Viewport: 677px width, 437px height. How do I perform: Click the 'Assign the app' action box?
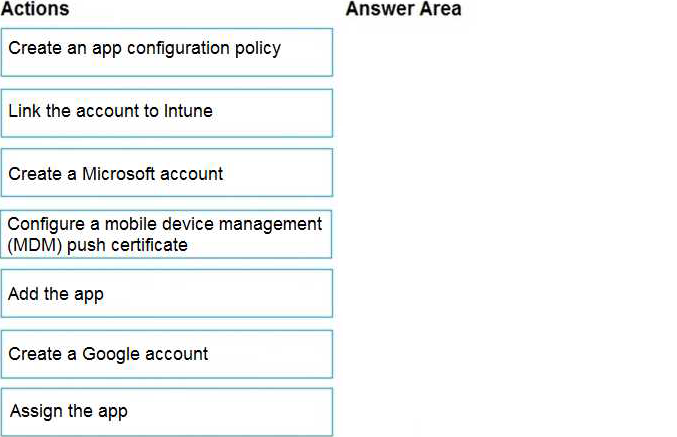tap(166, 411)
